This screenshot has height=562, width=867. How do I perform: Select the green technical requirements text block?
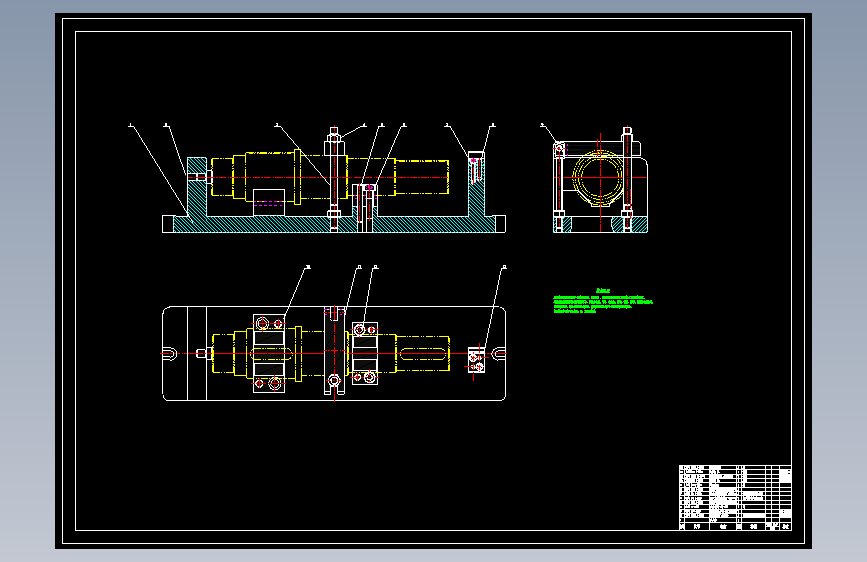(603, 301)
